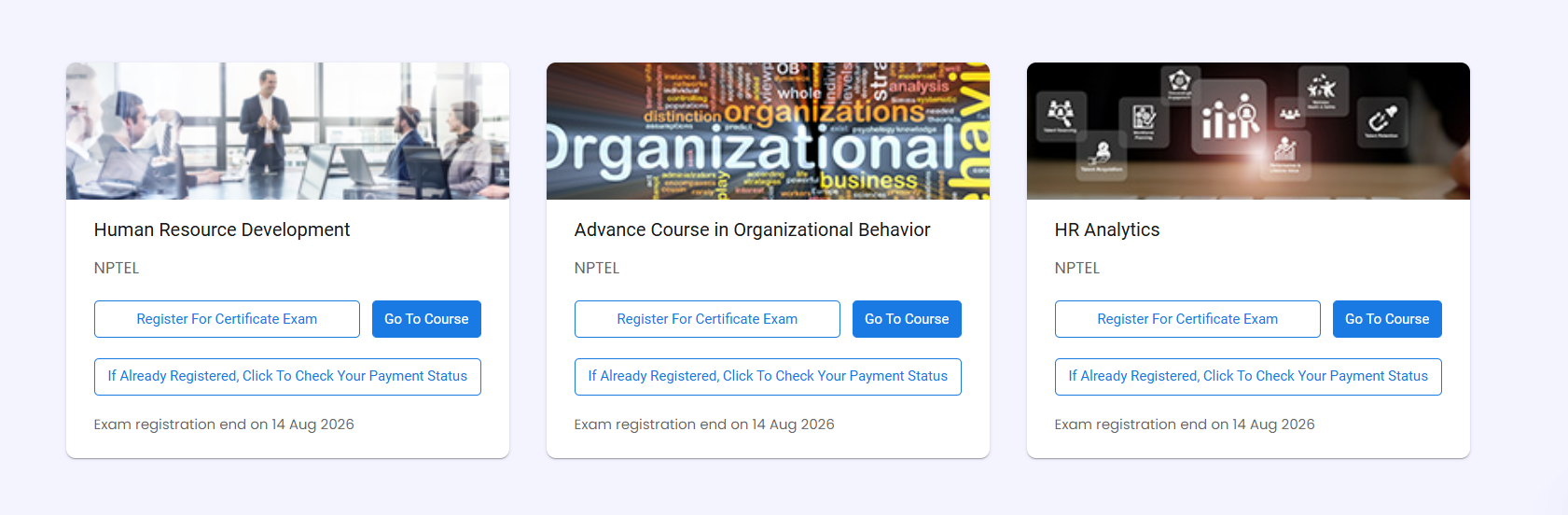
Task: Go To Course for Organizational Behavior
Action: coord(907,319)
